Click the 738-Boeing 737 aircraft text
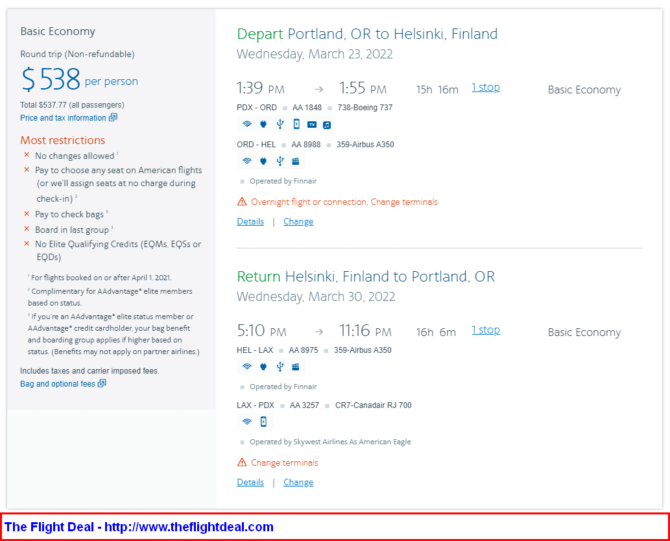The width and height of the screenshot is (670, 541). point(365,108)
